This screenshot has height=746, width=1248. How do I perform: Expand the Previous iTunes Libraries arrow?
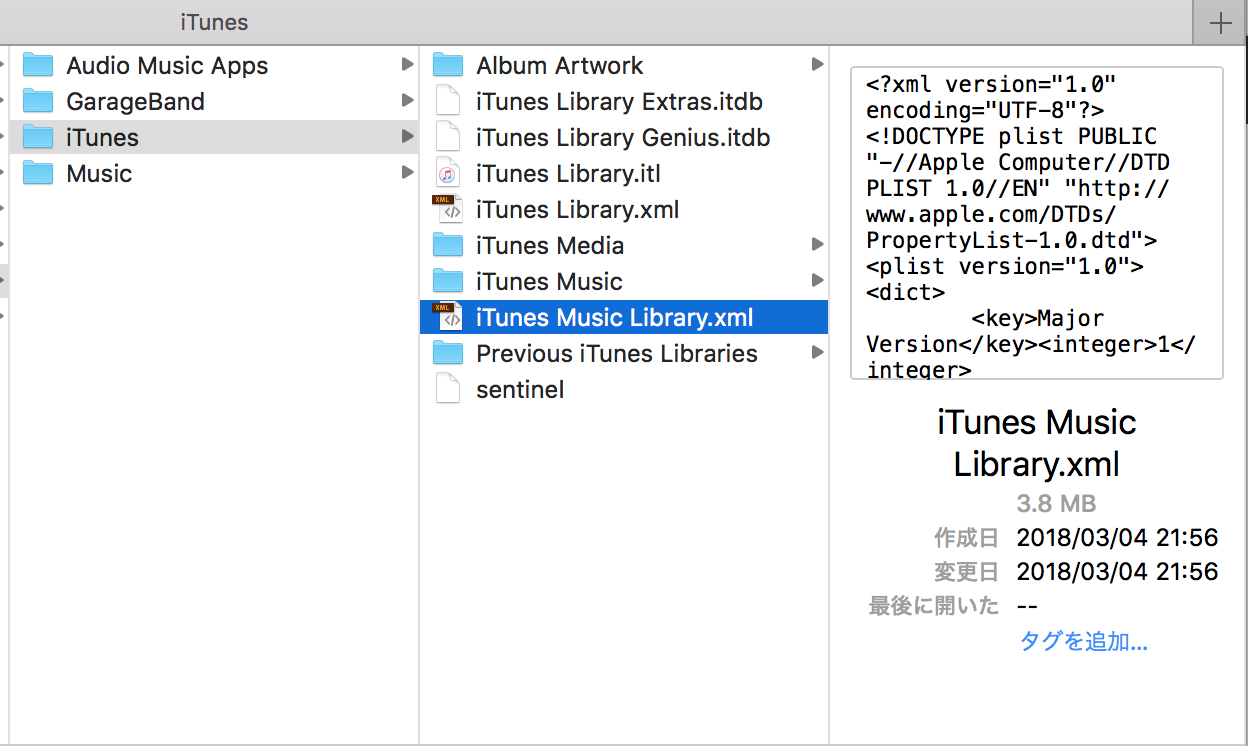pyautogui.click(x=817, y=353)
